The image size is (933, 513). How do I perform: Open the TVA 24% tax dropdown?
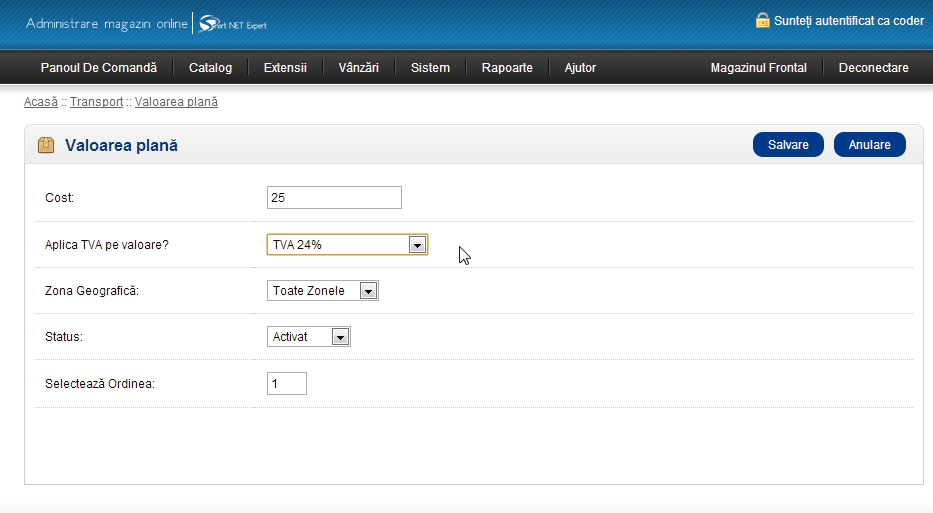pyautogui.click(x=347, y=245)
